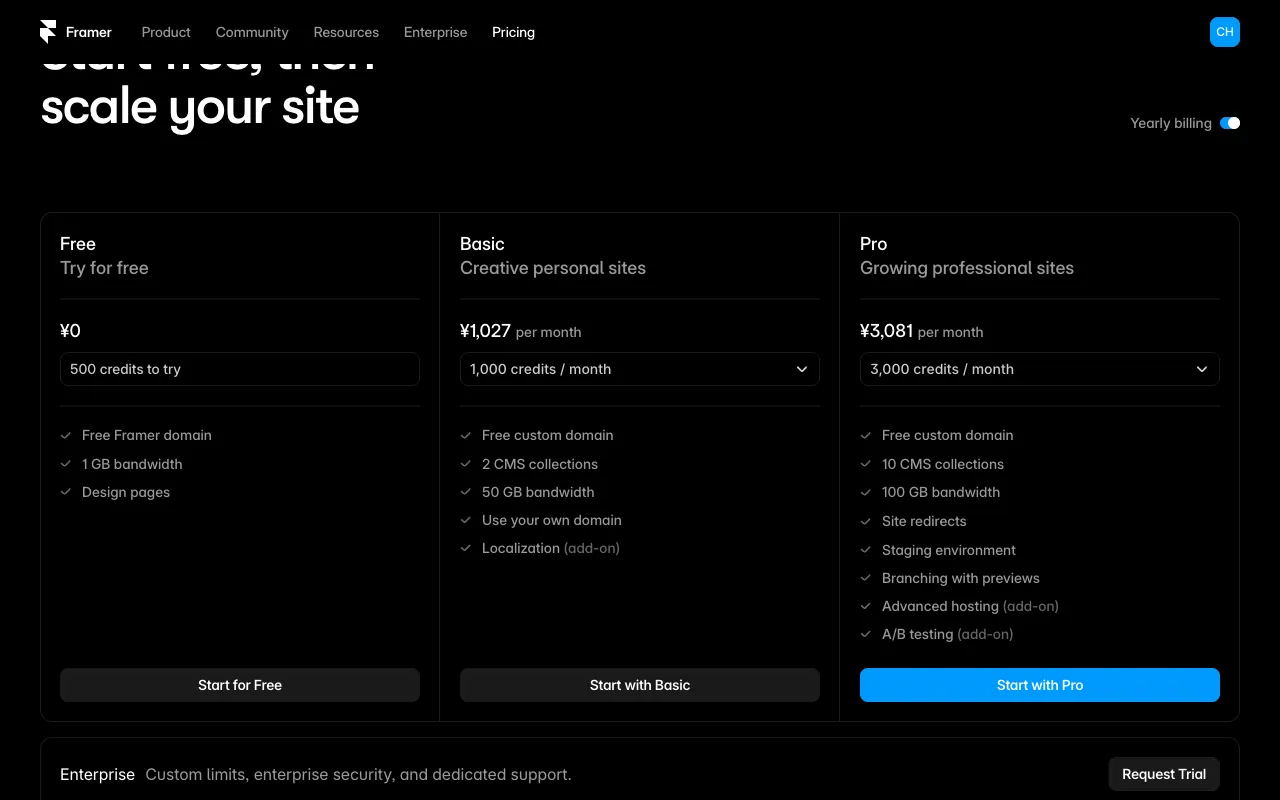Image resolution: width=1280 pixels, height=800 pixels.
Task: Click the Try for free subtitle
Action: pos(104,268)
